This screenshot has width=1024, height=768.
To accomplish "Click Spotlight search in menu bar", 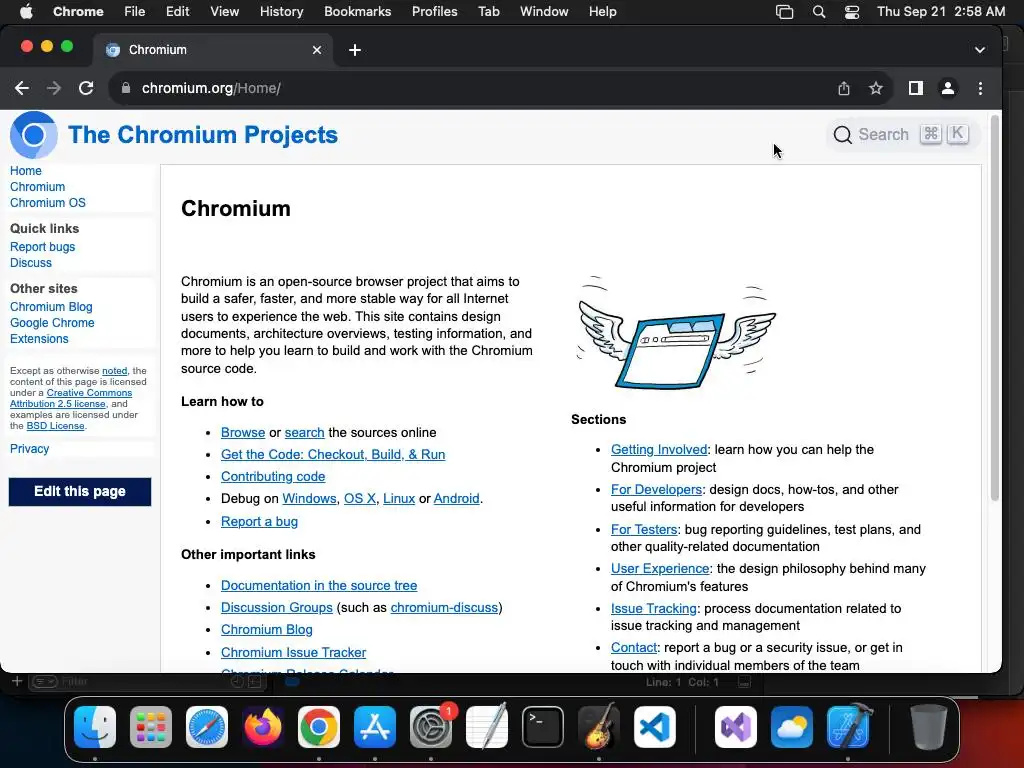I will (x=818, y=12).
